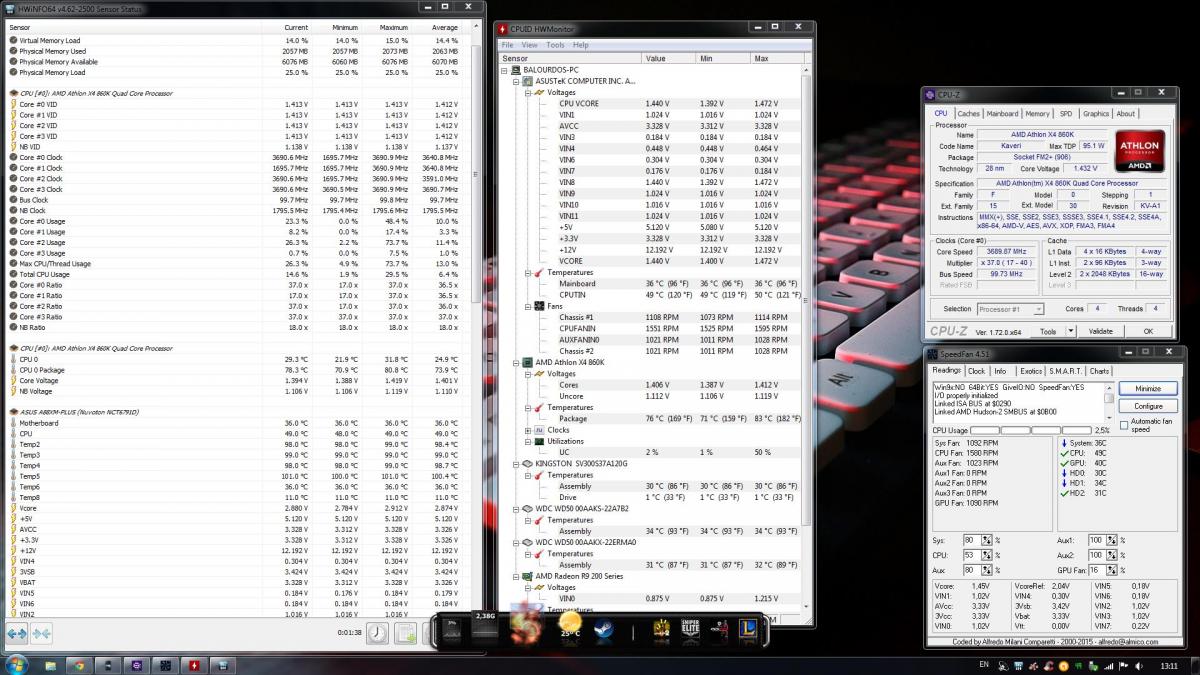Screen dimensions: 1200x675
Task: Click HWiNFO expand columns arrows icon
Action: (x=16, y=633)
